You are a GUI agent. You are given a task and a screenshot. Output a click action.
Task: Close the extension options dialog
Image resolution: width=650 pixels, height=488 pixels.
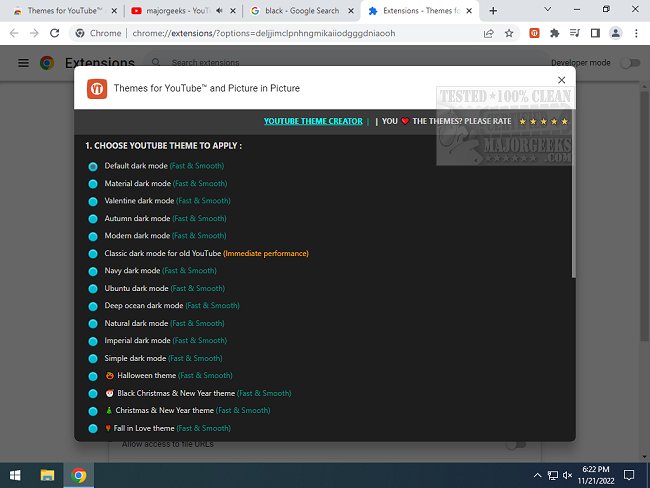point(562,80)
